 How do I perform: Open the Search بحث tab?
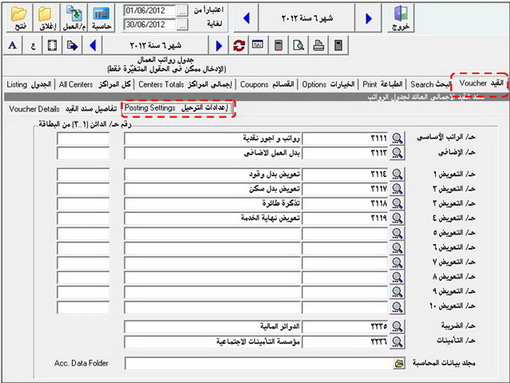point(430,85)
